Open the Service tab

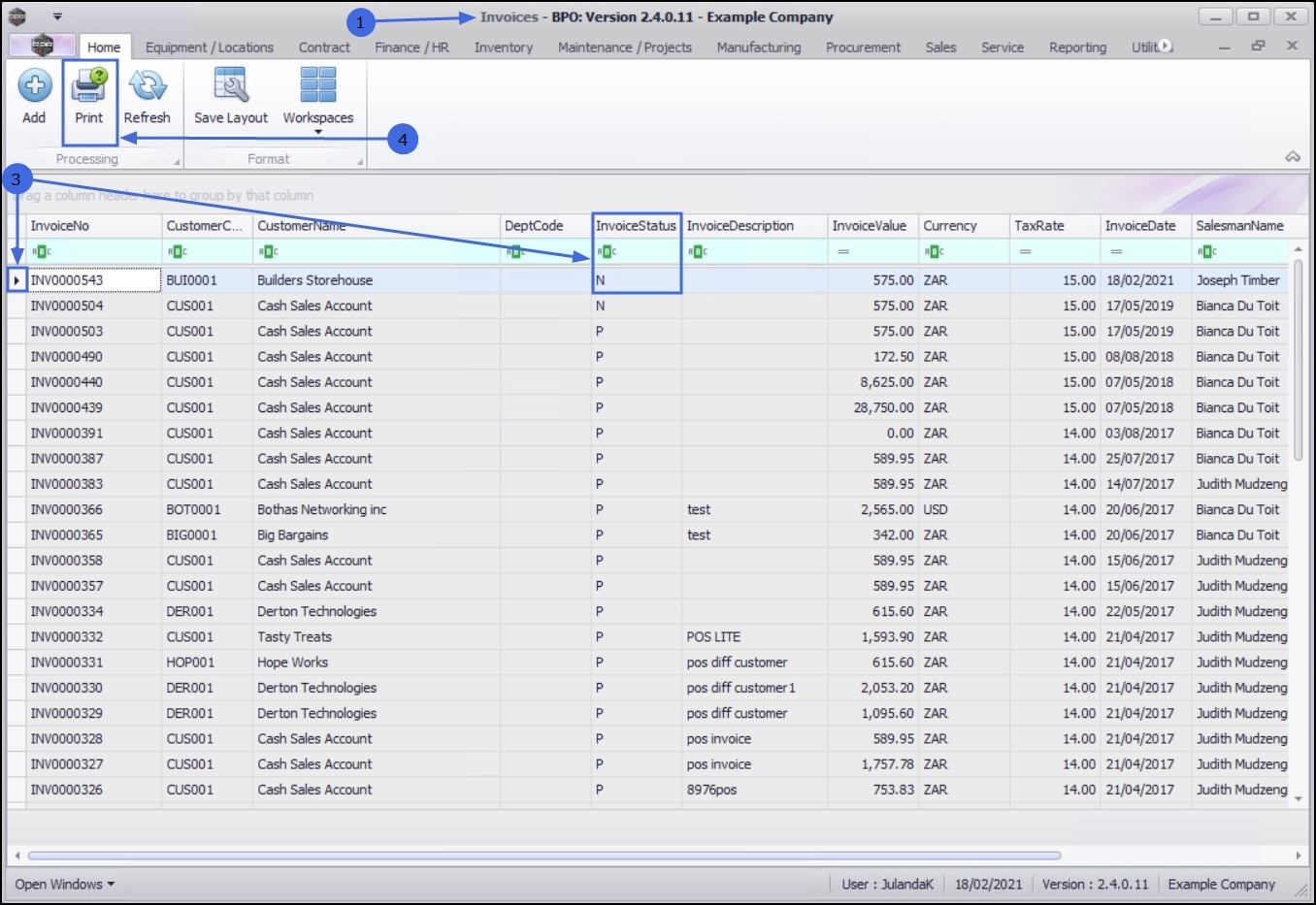pos(1003,47)
